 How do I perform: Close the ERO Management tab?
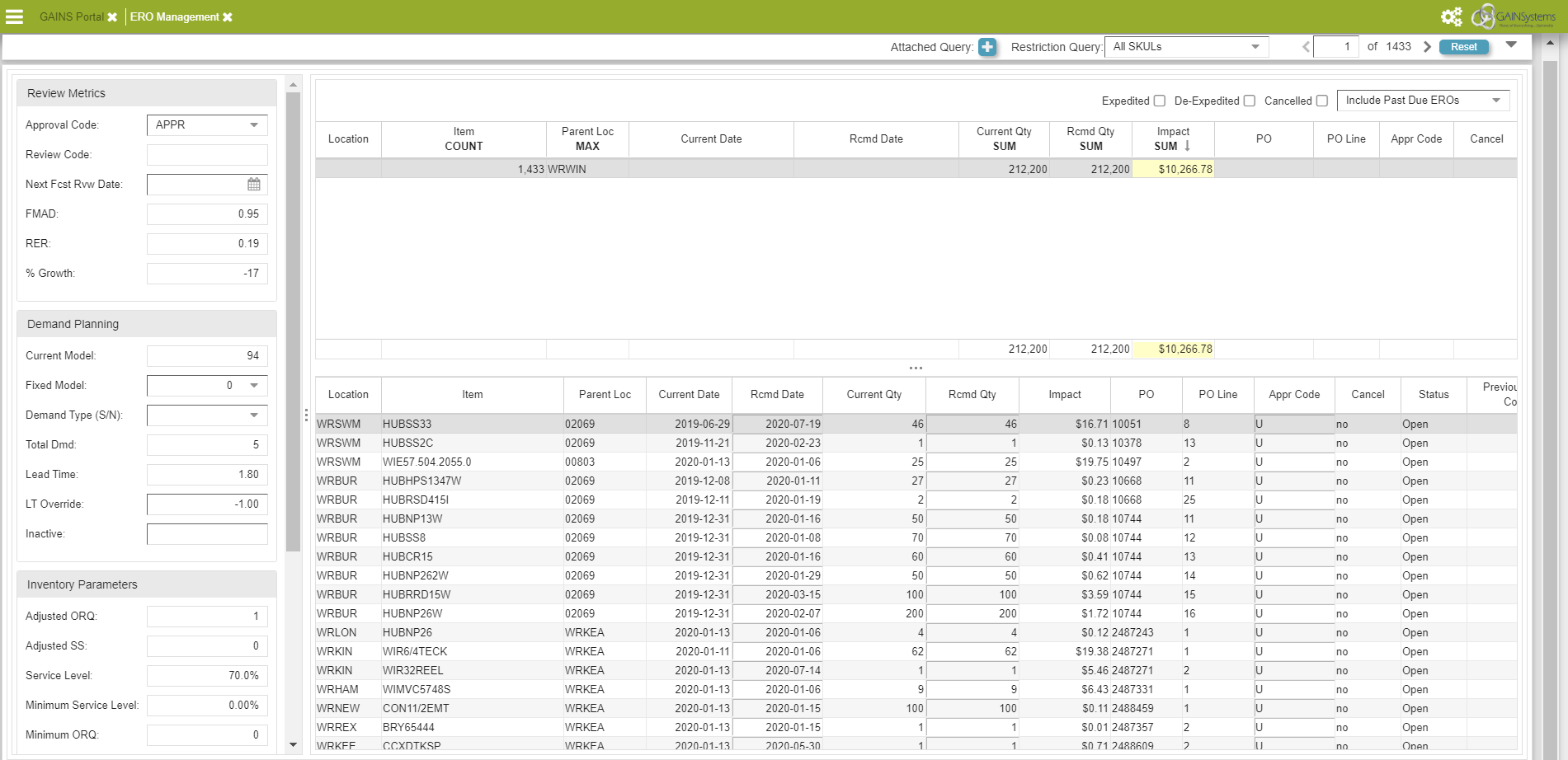click(x=228, y=17)
